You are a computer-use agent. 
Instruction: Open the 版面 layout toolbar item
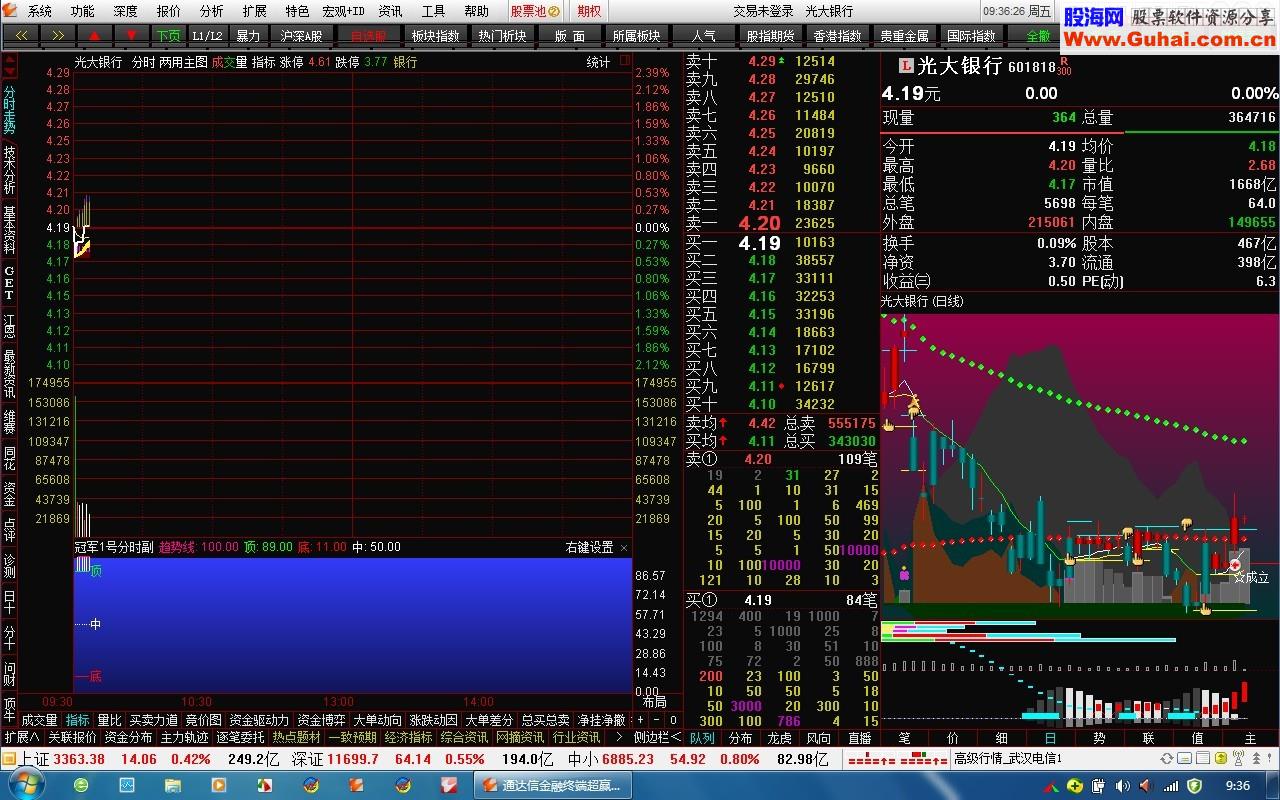click(x=570, y=35)
